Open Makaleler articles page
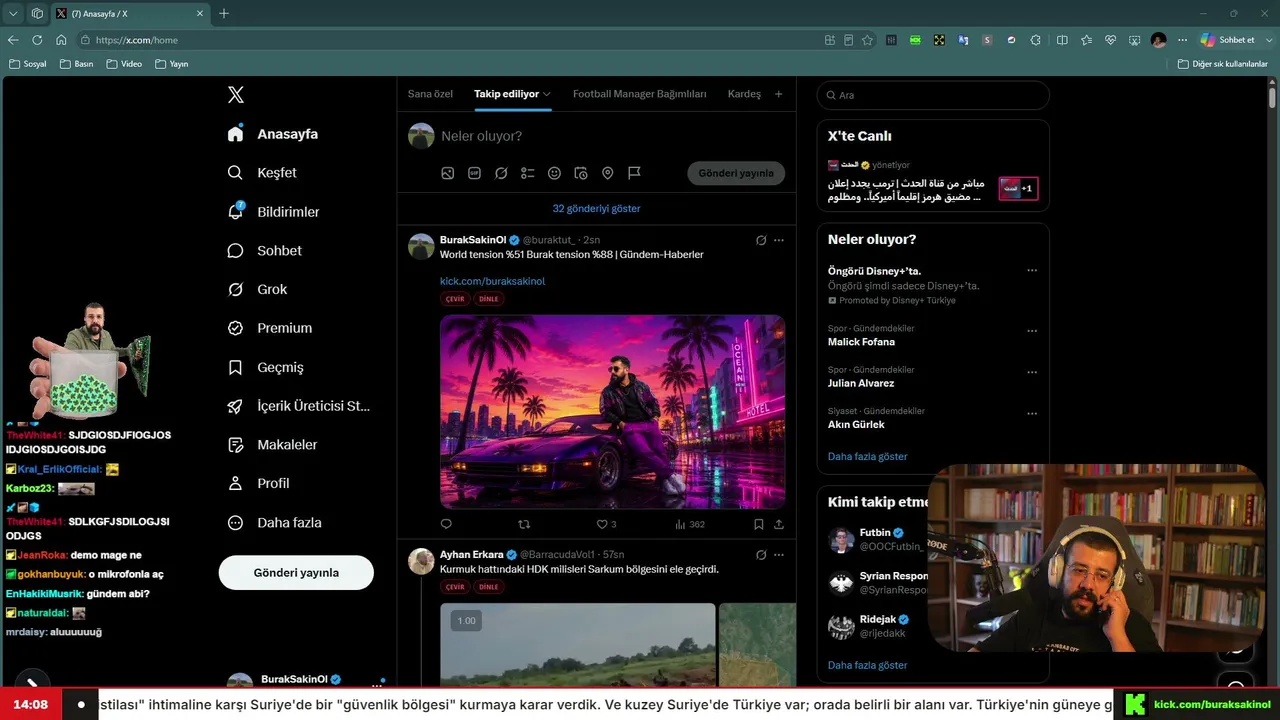Screen dimensions: 1280x720 point(273,445)
